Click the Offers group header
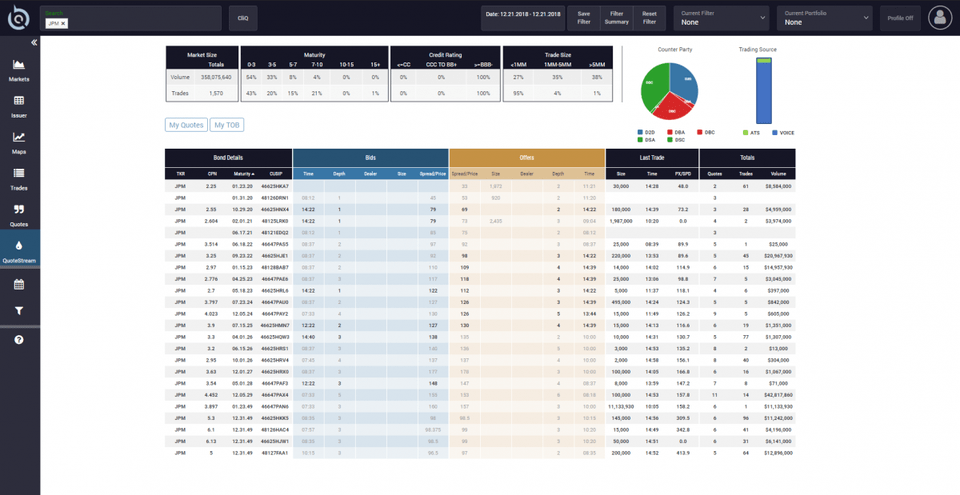Screen dimensions: 960x495 [x=527, y=157]
